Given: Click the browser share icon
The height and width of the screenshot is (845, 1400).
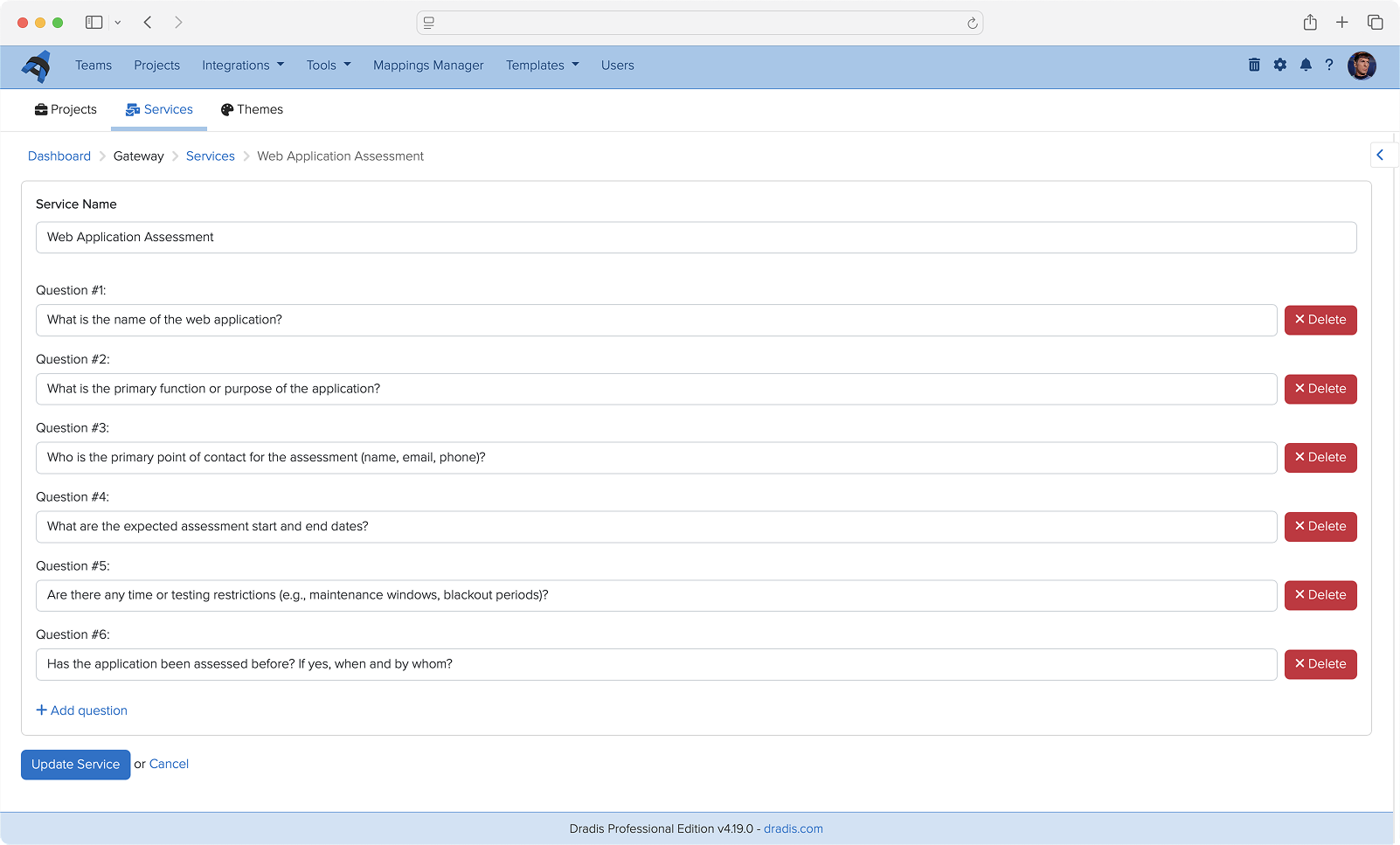Looking at the screenshot, I should [x=1310, y=23].
